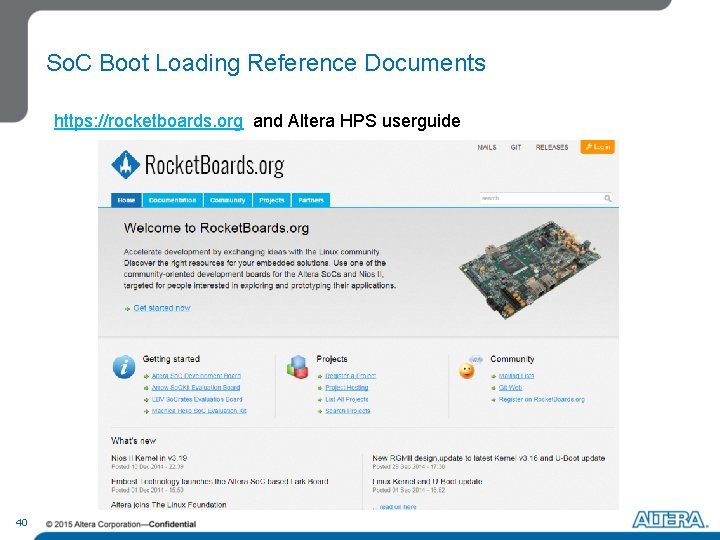Viewport: 720px width, 540px height.
Task: Open the New RGMII design update news
Action: tap(489, 458)
